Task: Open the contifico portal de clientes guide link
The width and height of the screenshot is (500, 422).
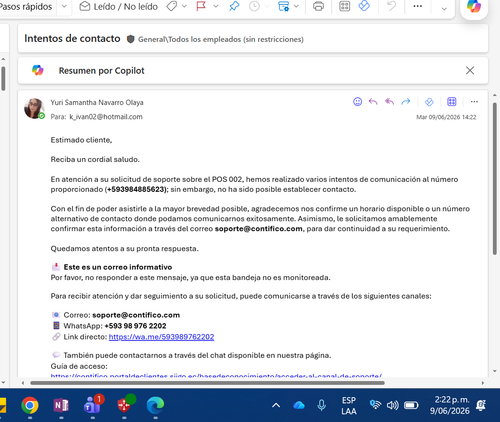Action: click(x=216, y=375)
